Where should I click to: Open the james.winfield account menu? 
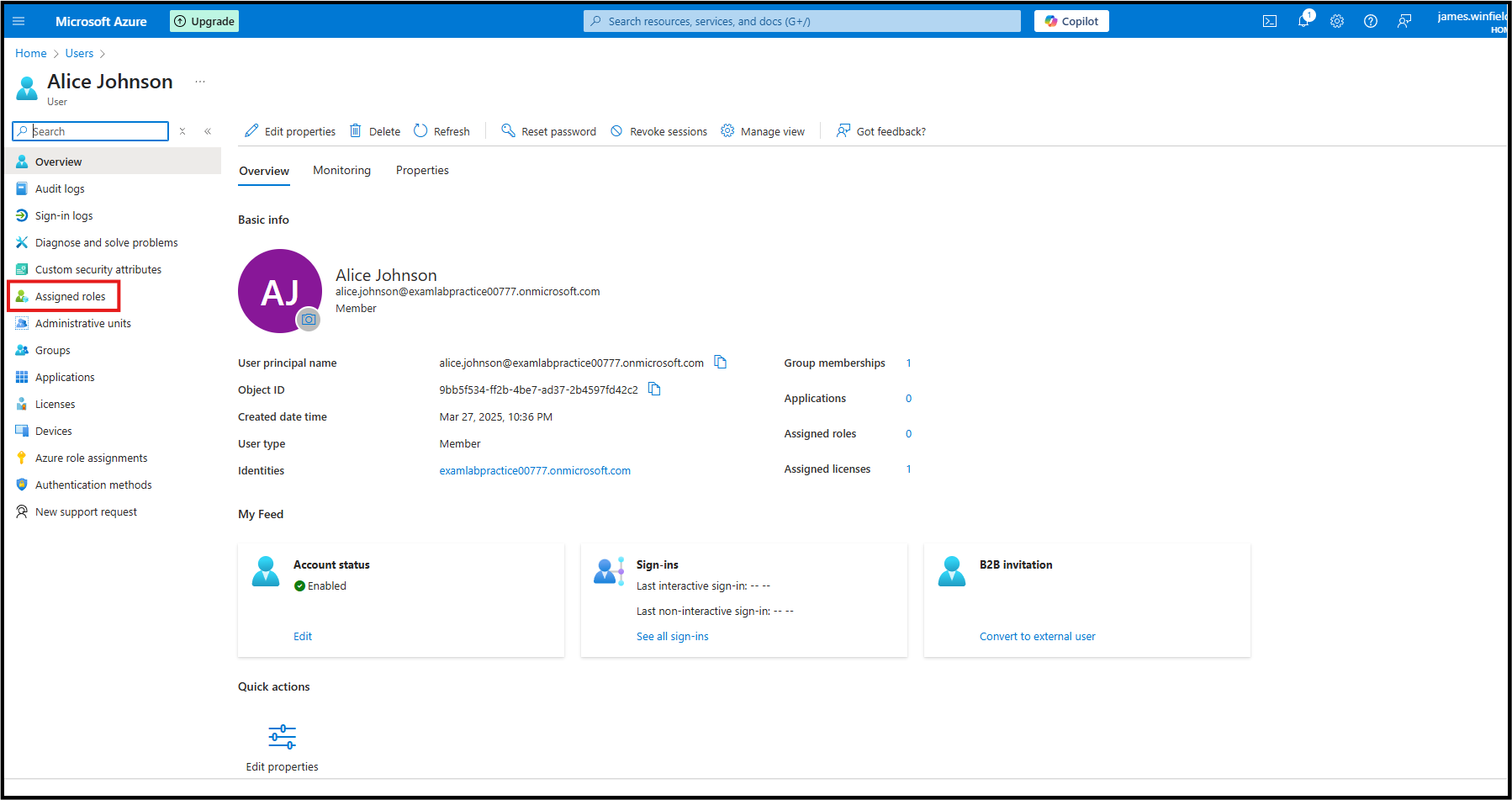[1472, 21]
